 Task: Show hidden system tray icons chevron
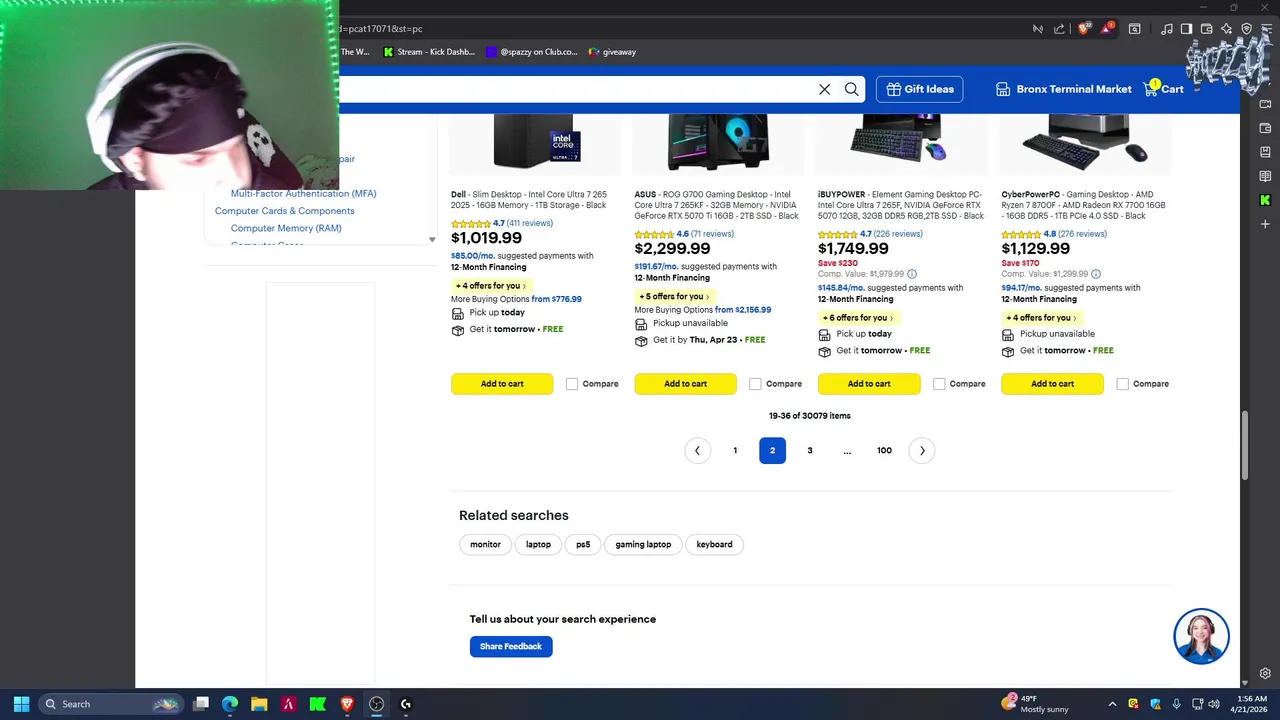(x=1112, y=704)
